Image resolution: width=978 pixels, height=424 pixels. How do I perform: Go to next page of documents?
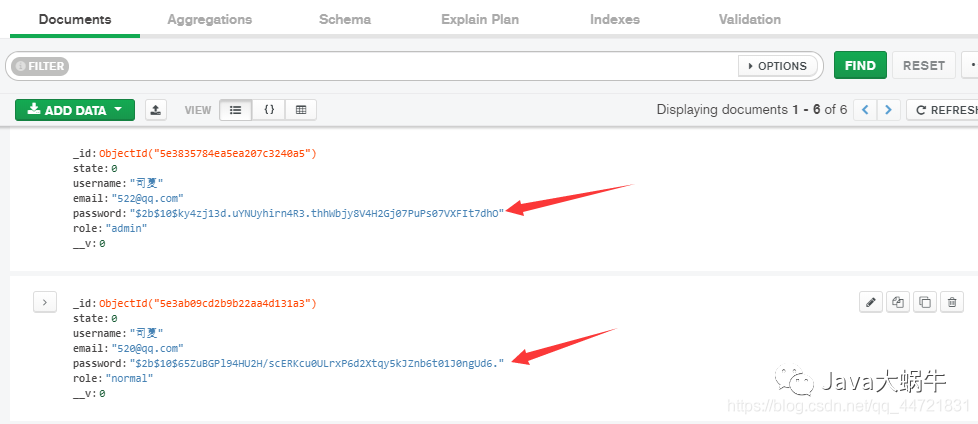(888, 110)
